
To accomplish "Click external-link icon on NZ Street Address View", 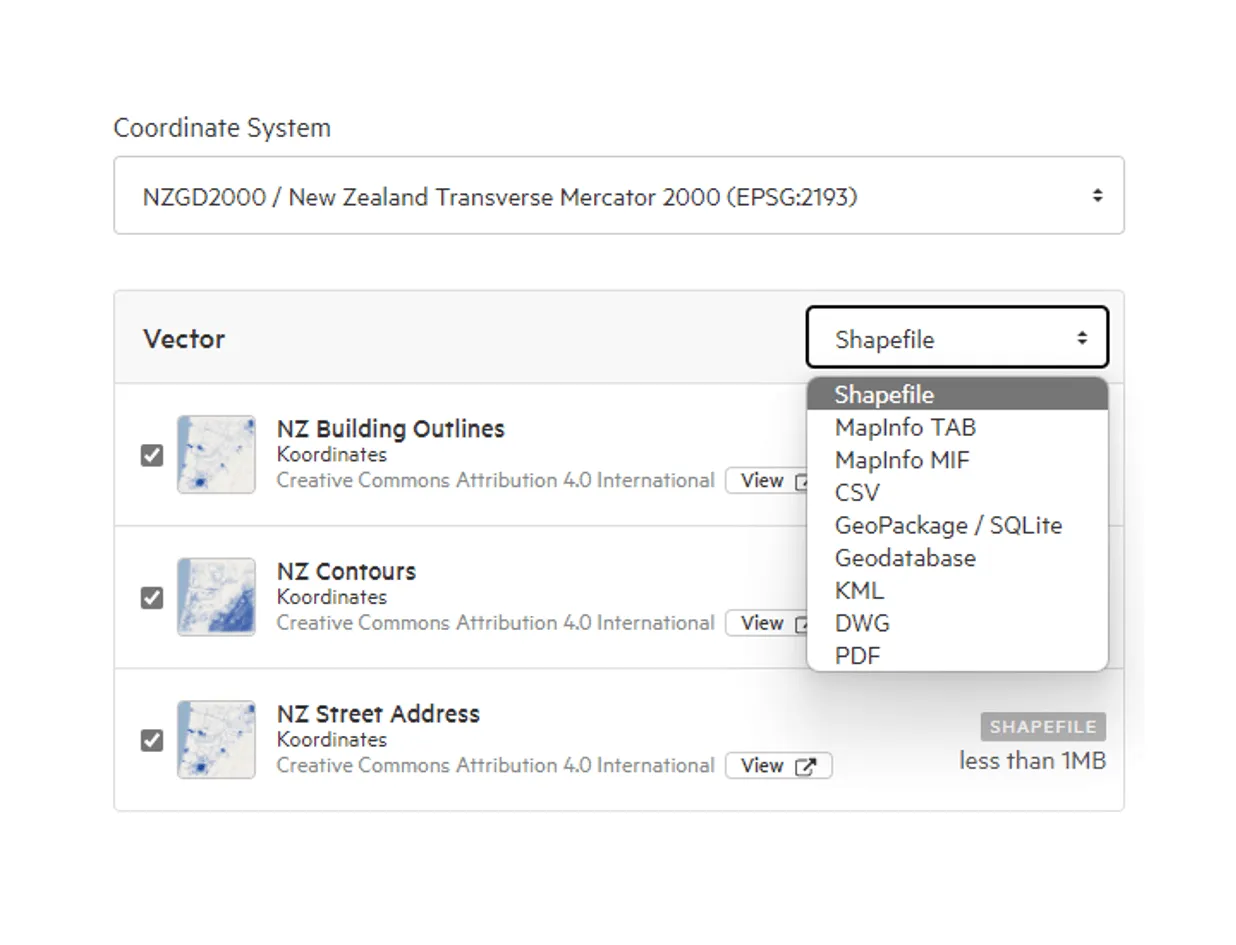I will [x=805, y=766].
